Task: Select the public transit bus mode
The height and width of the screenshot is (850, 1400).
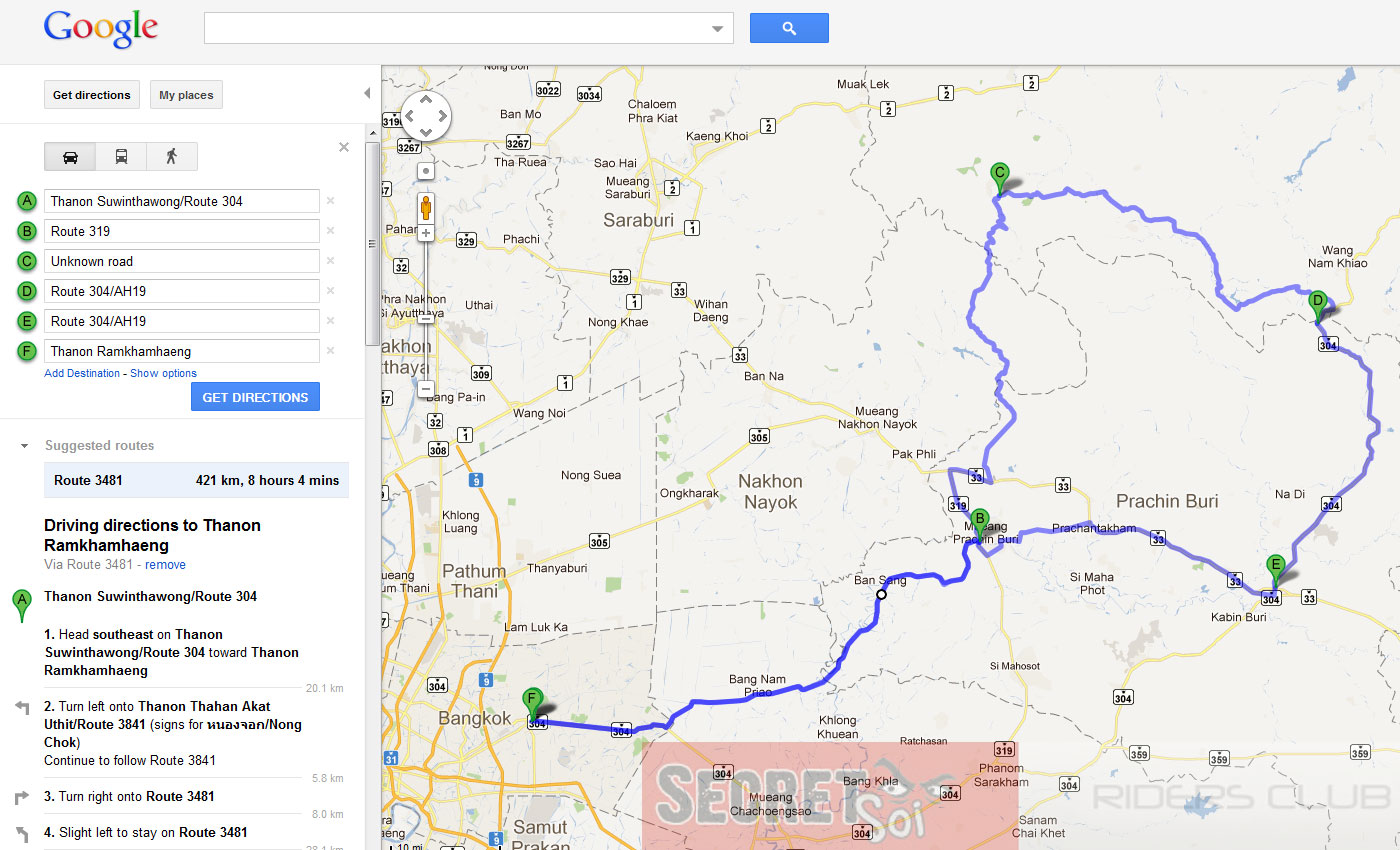Action: [x=121, y=157]
